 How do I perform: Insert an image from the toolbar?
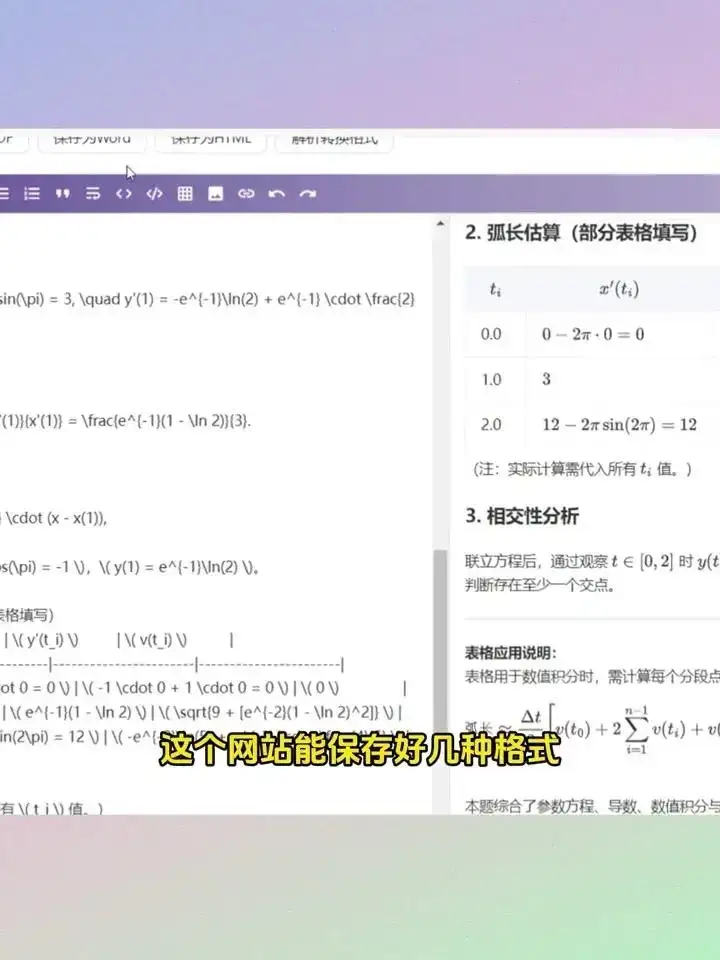pos(216,194)
